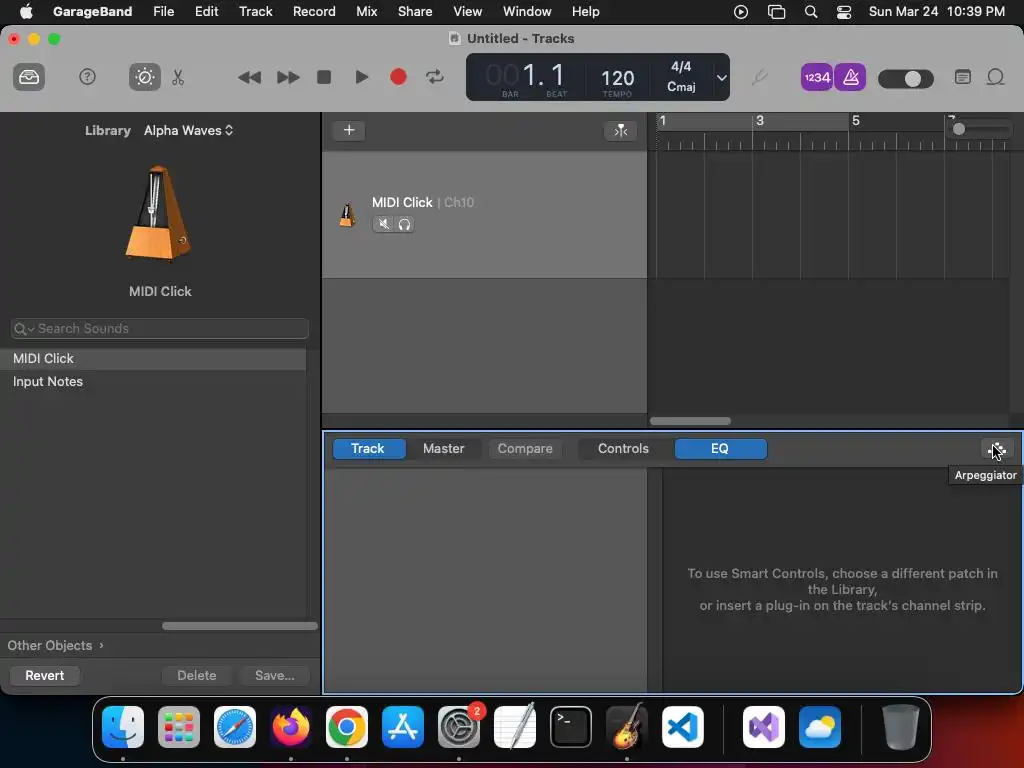Click the tuner icon

pyautogui.click(x=759, y=77)
